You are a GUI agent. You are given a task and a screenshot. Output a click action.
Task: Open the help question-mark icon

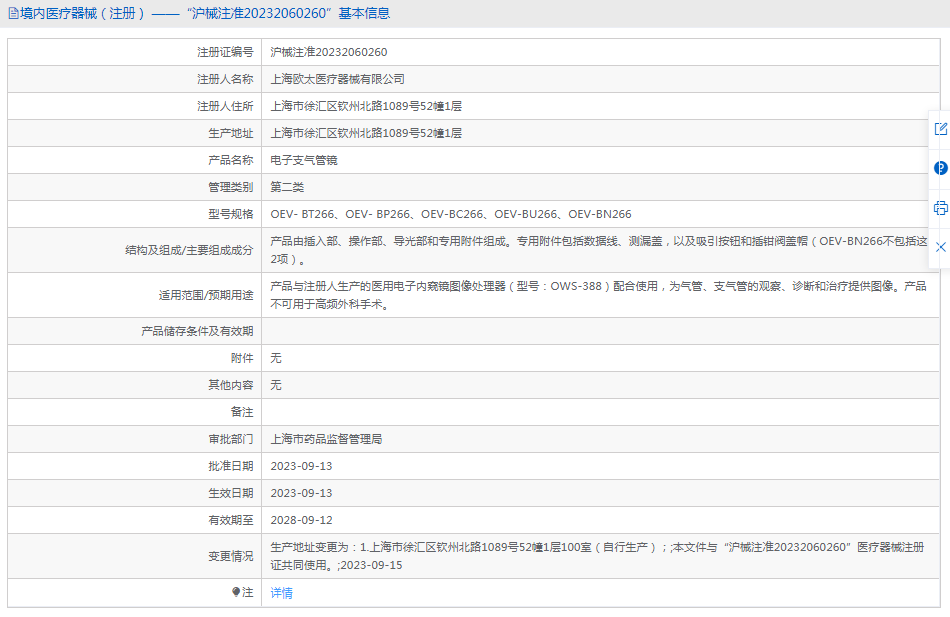click(x=940, y=168)
